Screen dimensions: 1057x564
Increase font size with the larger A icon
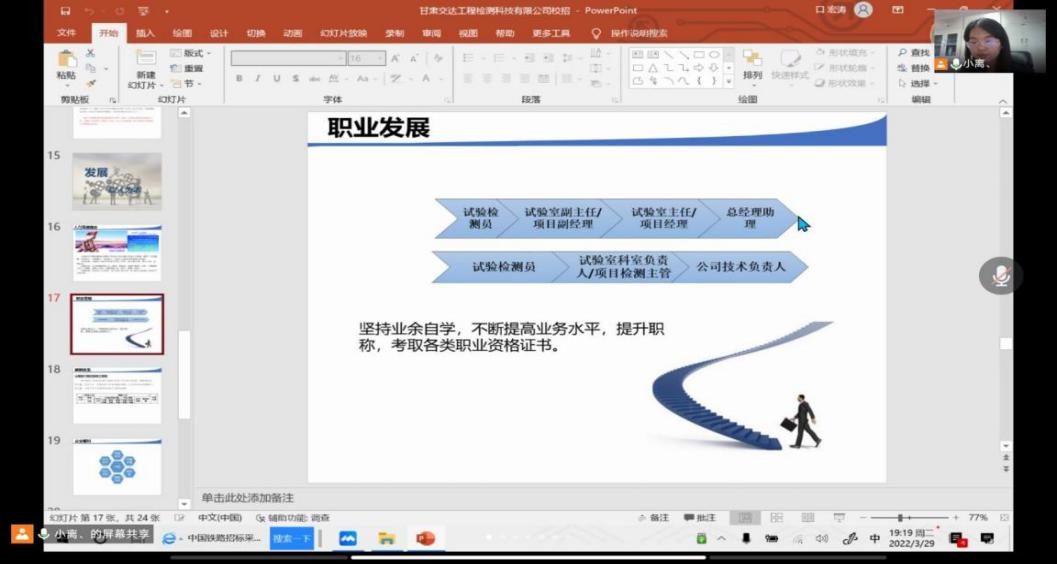pyautogui.click(x=396, y=59)
